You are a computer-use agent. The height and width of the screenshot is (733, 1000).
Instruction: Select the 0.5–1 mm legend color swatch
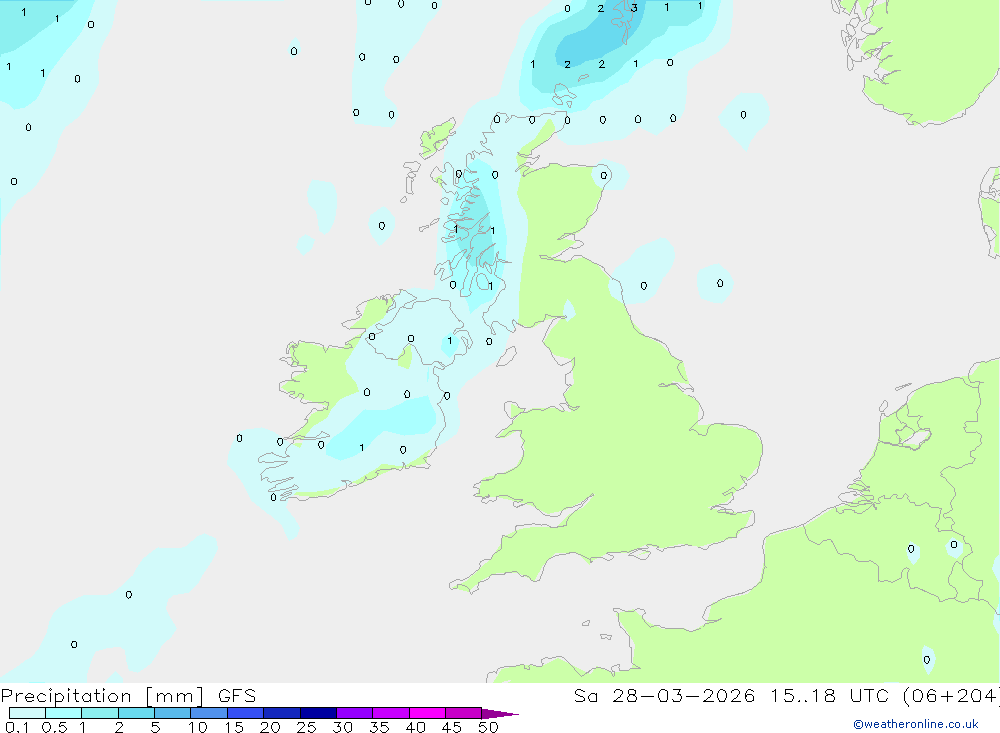coord(64,713)
